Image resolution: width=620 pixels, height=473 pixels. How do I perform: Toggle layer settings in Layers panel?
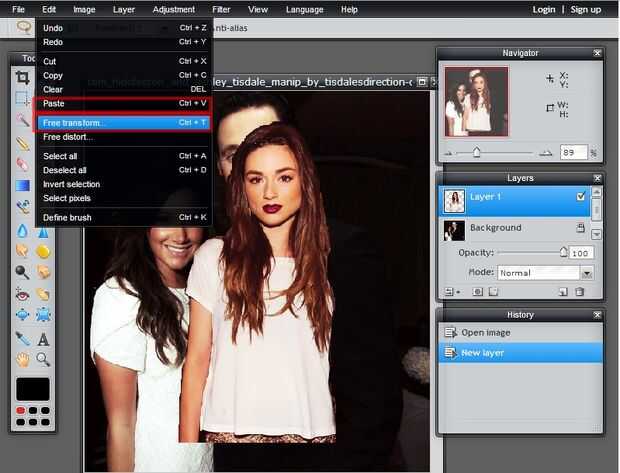[x=452, y=292]
